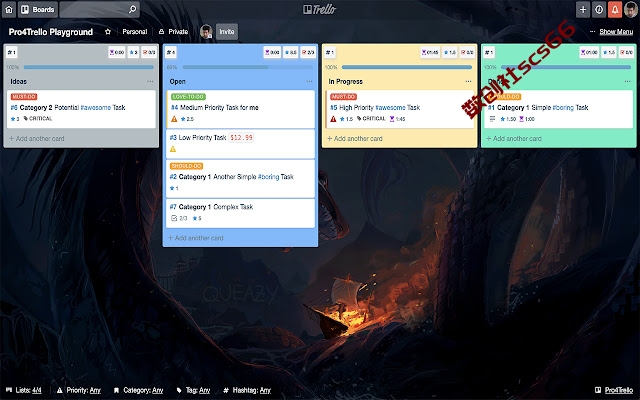Open the green list's actions menu
The width and height of the screenshot is (640, 400).
pyautogui.click(x=627, y=81)
